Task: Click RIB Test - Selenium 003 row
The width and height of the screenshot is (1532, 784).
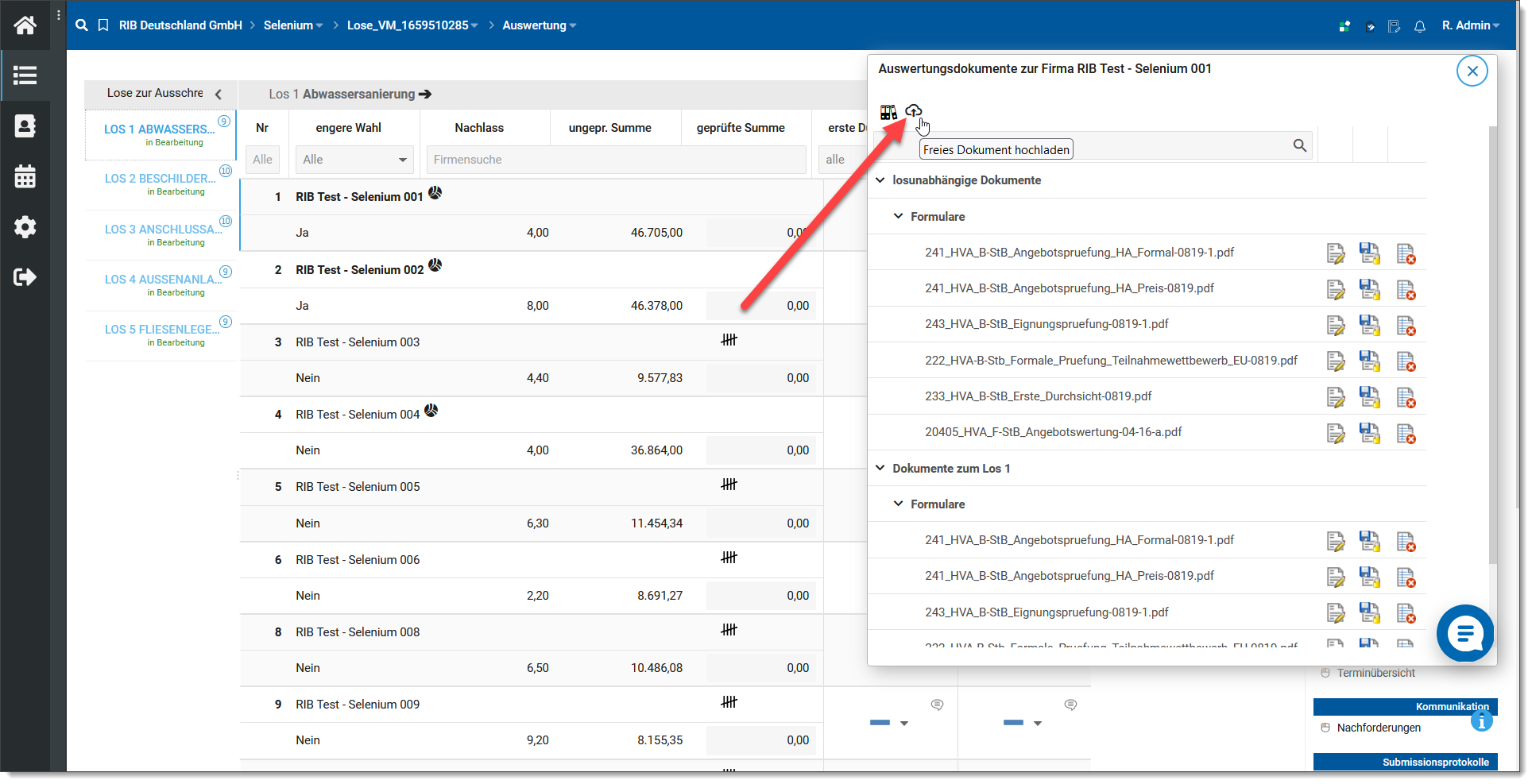Action: 531,342
